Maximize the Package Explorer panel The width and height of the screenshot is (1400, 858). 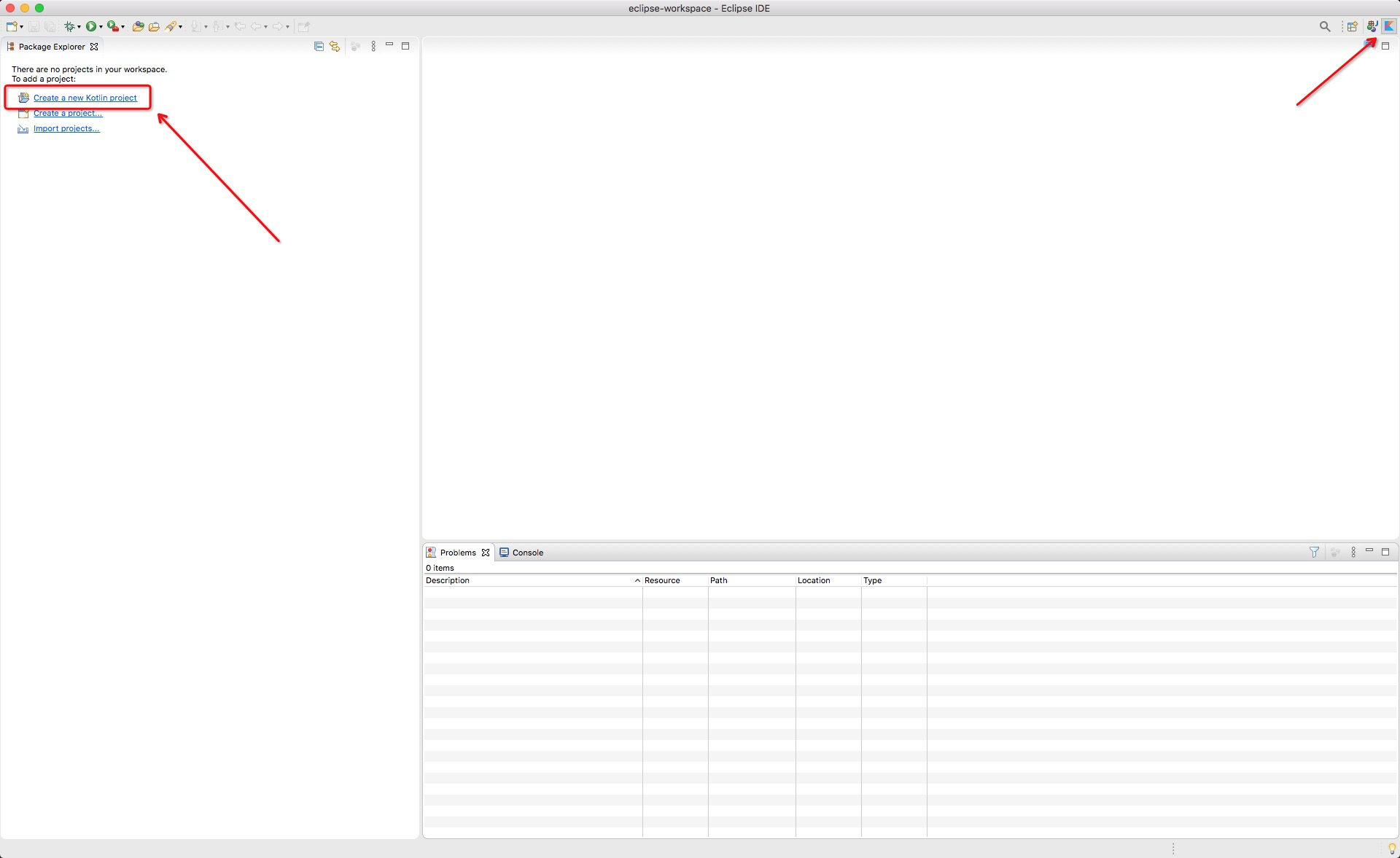point(405,46)
